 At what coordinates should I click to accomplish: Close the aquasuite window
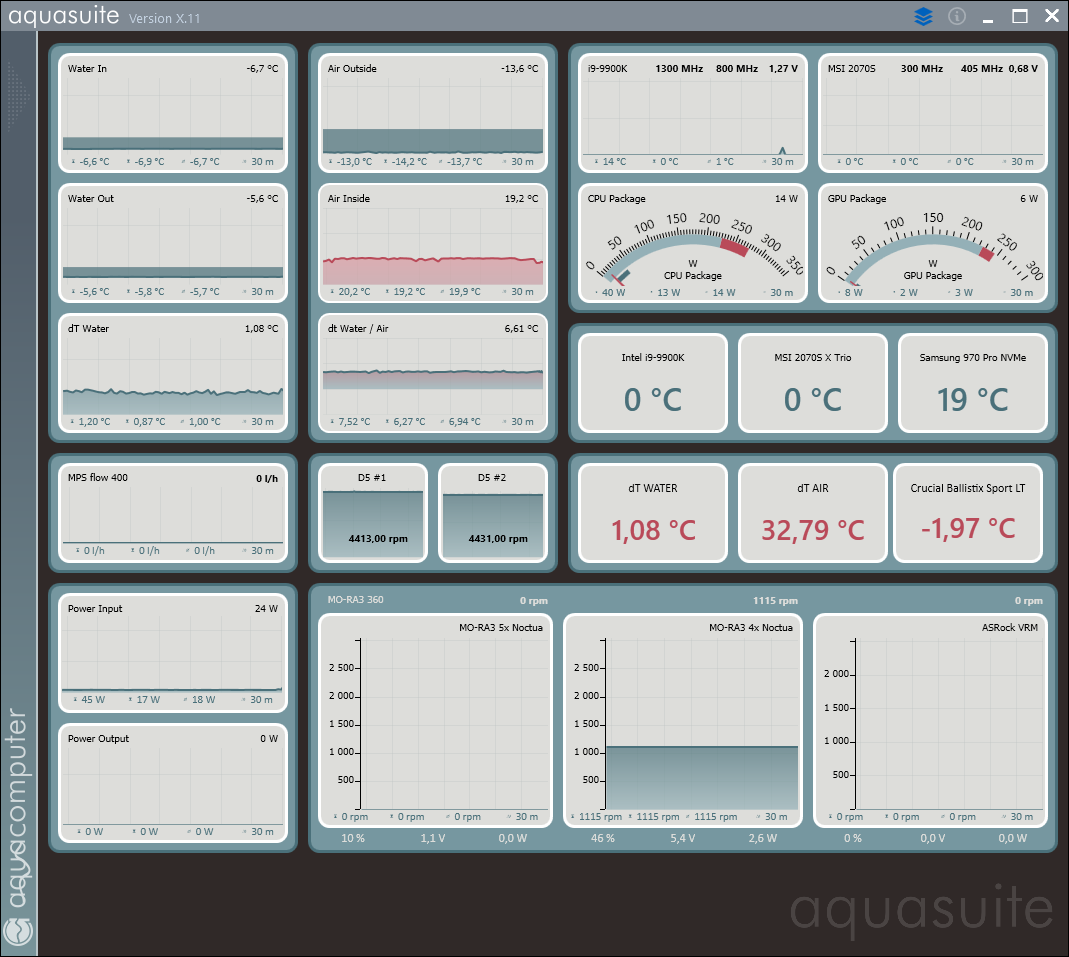point(1052,16)
